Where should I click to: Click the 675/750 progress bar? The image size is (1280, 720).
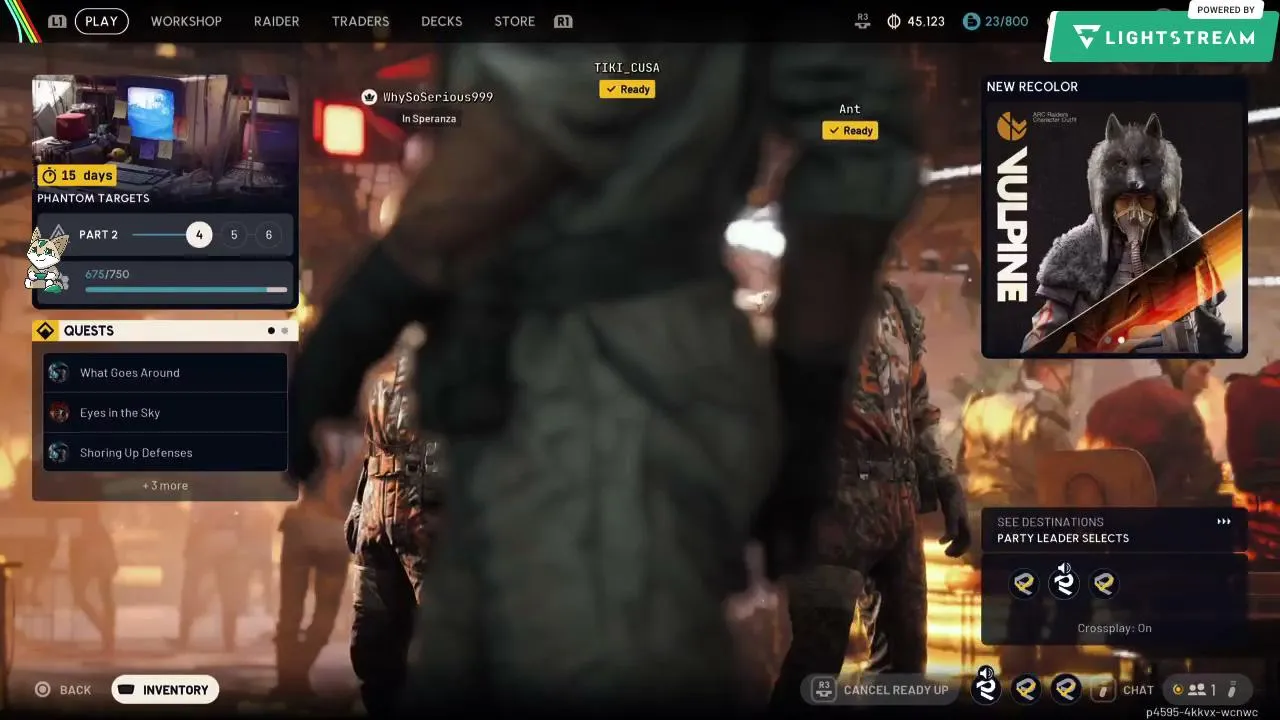point(186,290)
